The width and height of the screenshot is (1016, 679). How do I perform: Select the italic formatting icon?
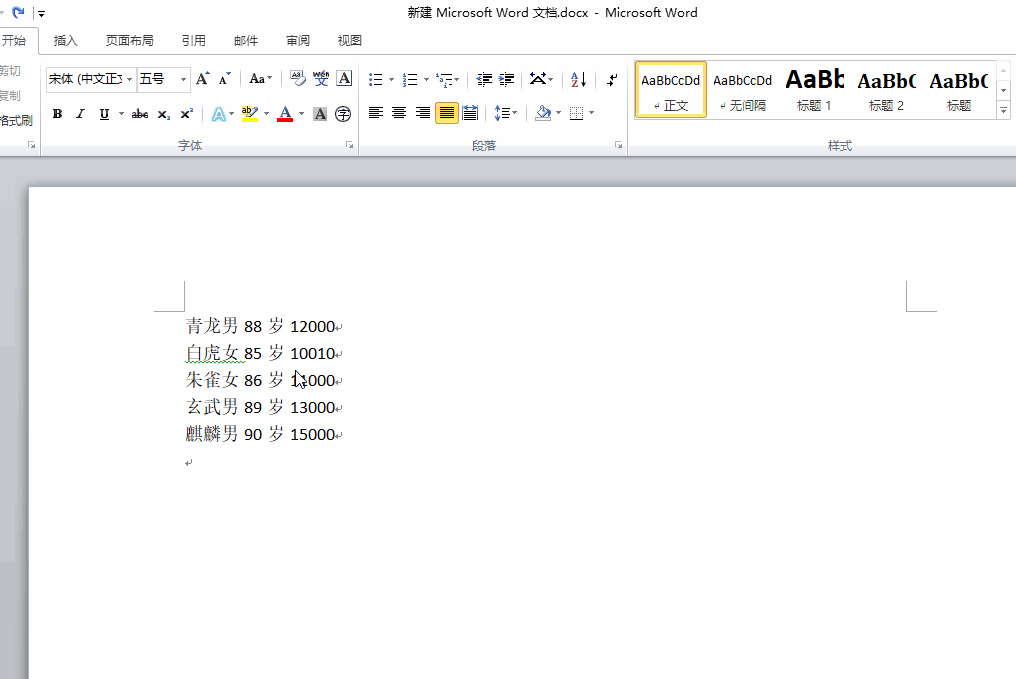click(x=79, y=113)
